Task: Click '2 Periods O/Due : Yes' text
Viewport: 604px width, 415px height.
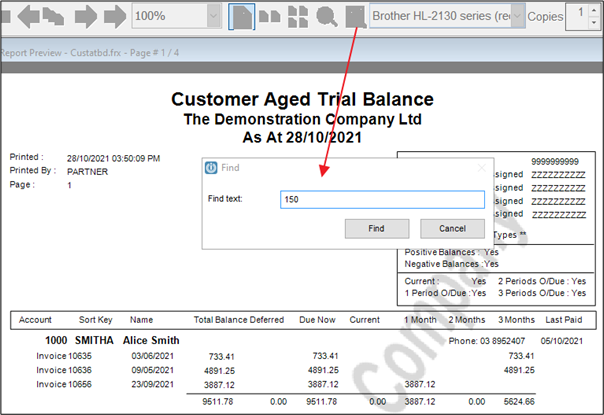Action: point(542,281)
